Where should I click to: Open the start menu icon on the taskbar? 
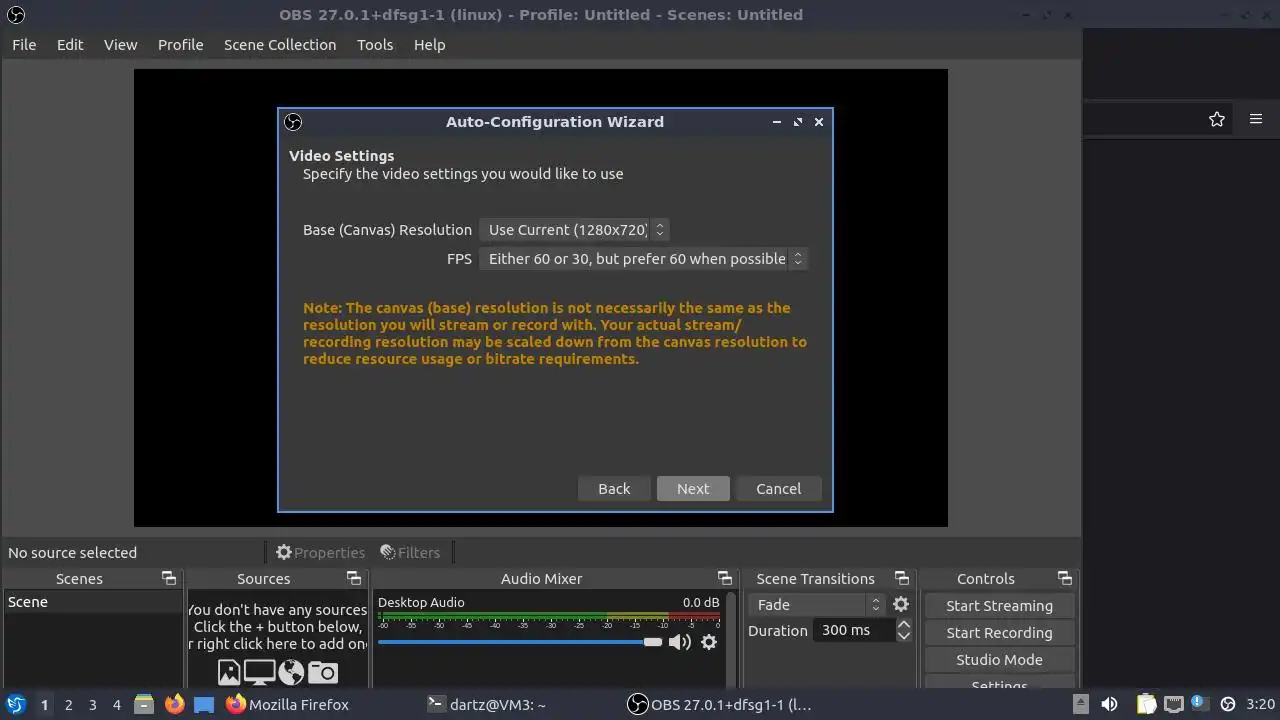click(x=16, y=704)
